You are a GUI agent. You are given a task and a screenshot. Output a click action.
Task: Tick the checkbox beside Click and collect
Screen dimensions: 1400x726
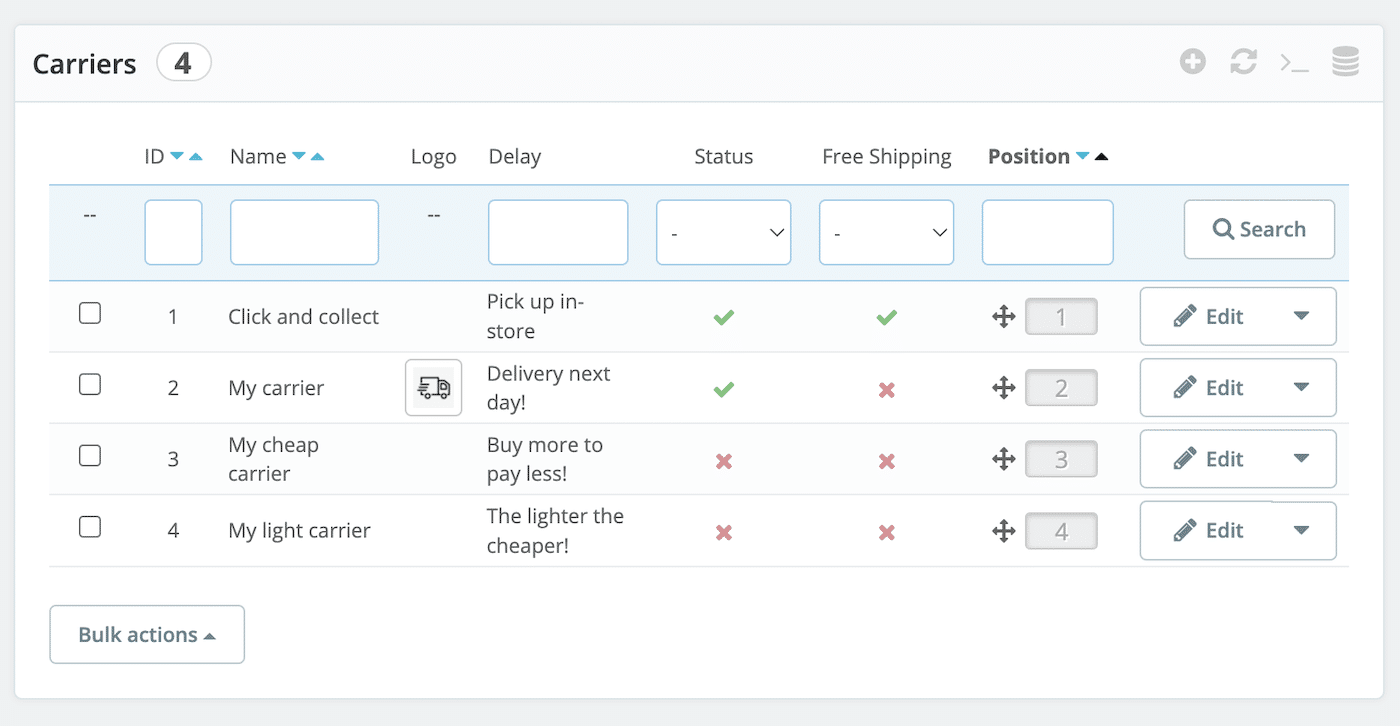point(89,313)
